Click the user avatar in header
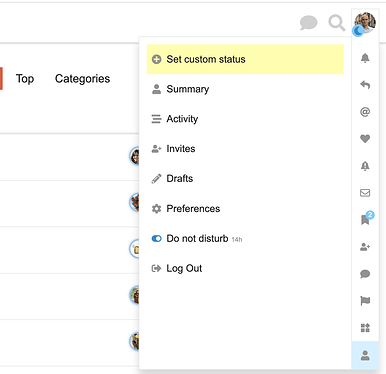 click(x=365, y=23)
